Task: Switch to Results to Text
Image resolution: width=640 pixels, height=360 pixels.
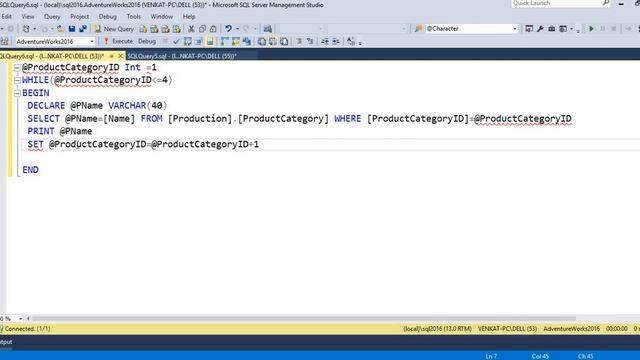Action: click(262, 41)
